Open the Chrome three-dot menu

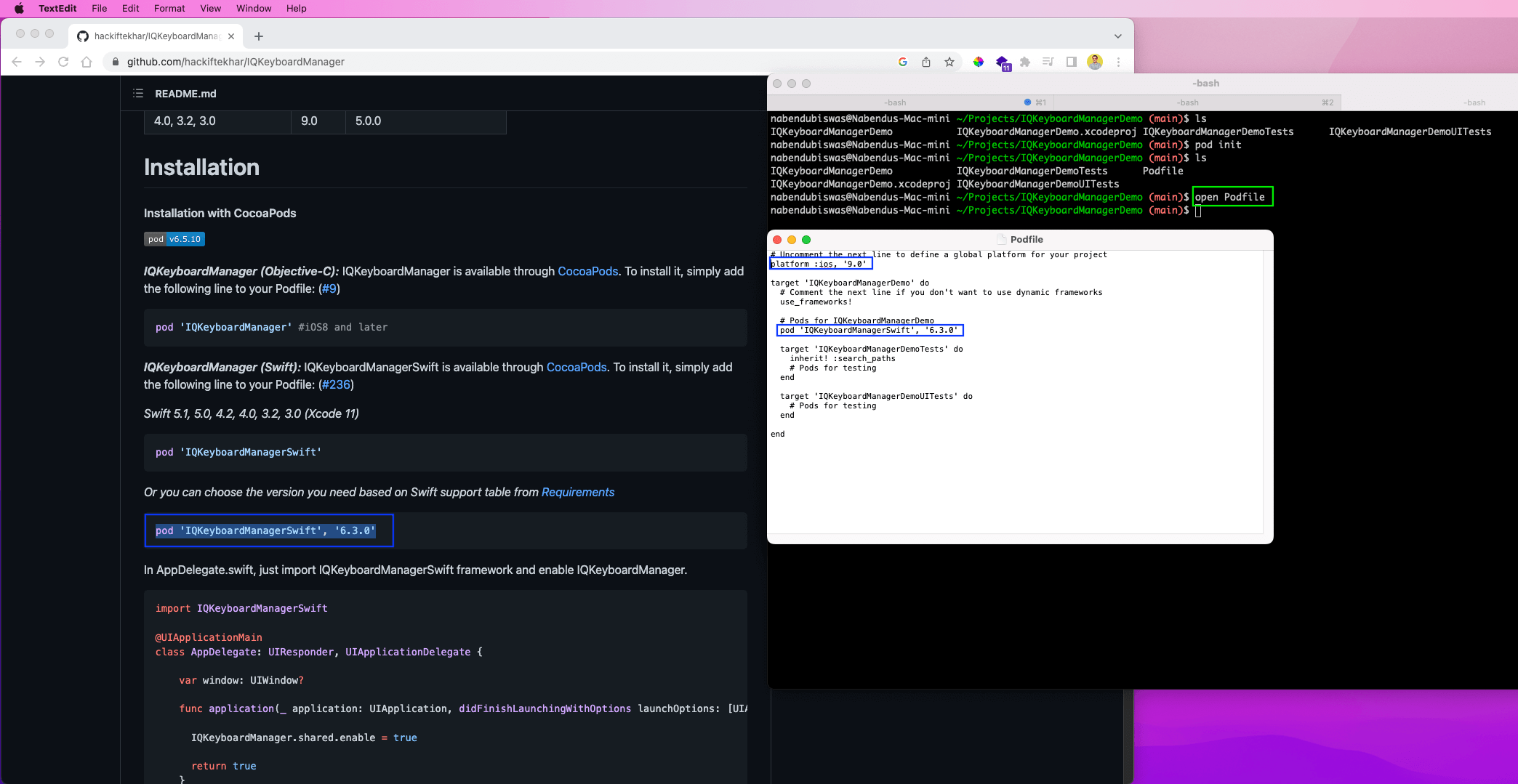click(1119, 62)
